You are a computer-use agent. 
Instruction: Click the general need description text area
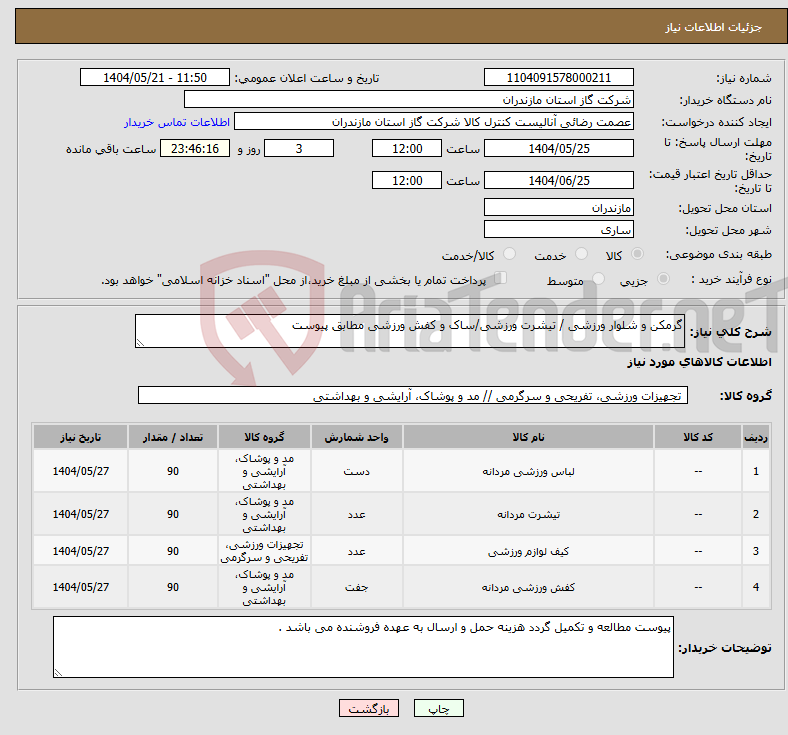tap(410, 331)
